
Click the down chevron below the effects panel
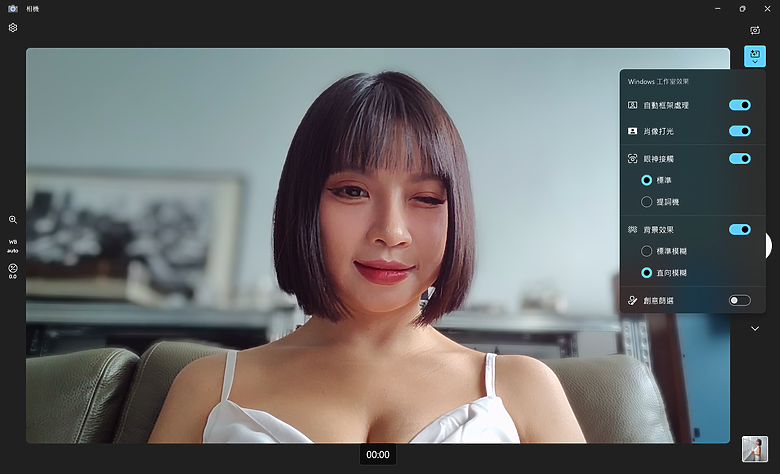tap(755, 329)
